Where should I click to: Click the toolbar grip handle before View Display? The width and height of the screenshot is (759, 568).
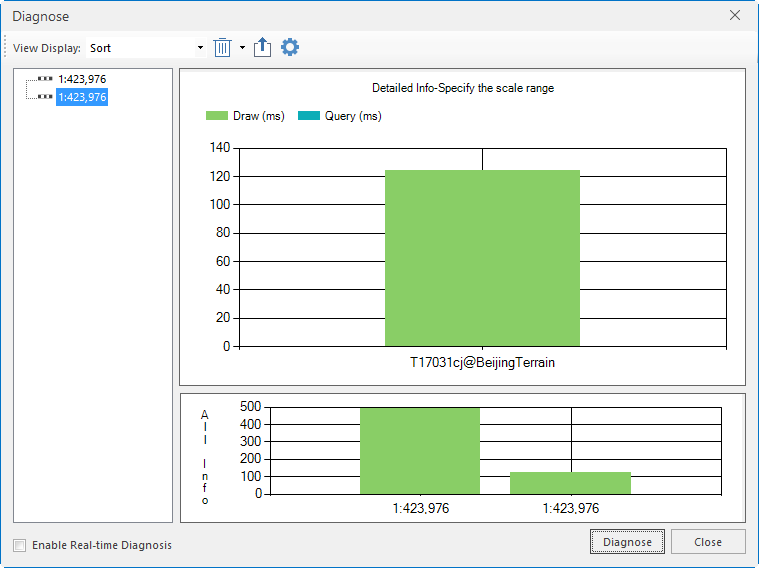point(6,48)
